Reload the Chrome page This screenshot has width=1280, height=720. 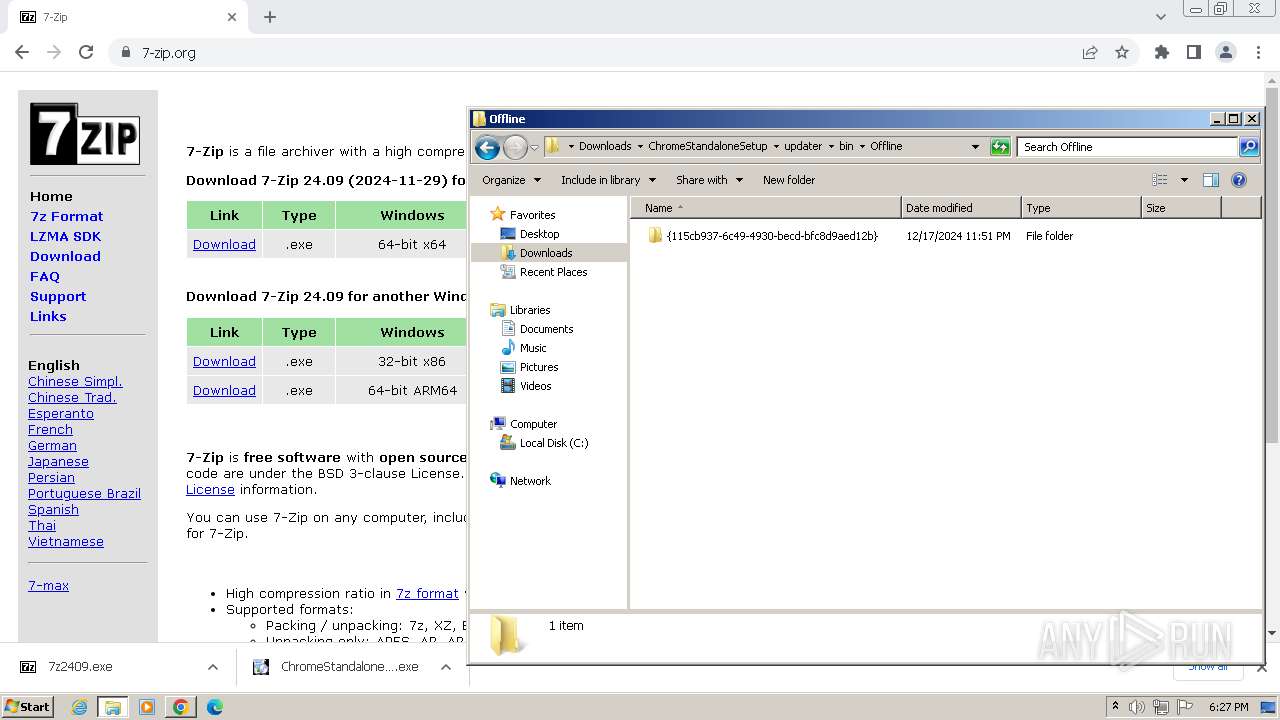point(86,52)
